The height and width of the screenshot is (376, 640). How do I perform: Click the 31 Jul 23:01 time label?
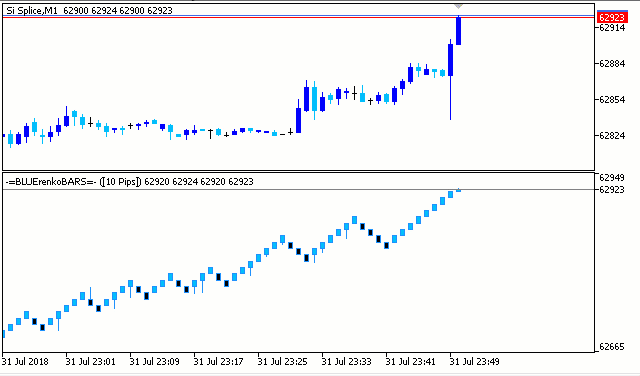pyautogui.click(x=91, y=362)
